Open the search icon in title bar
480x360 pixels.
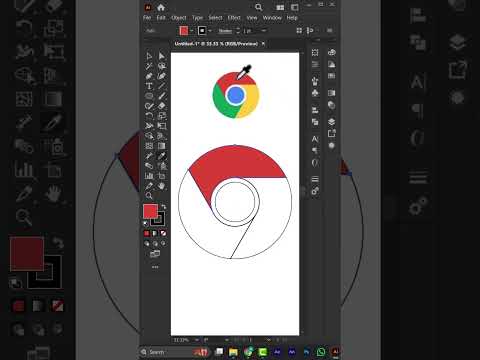pyautogui.click(x=258, y=7)
